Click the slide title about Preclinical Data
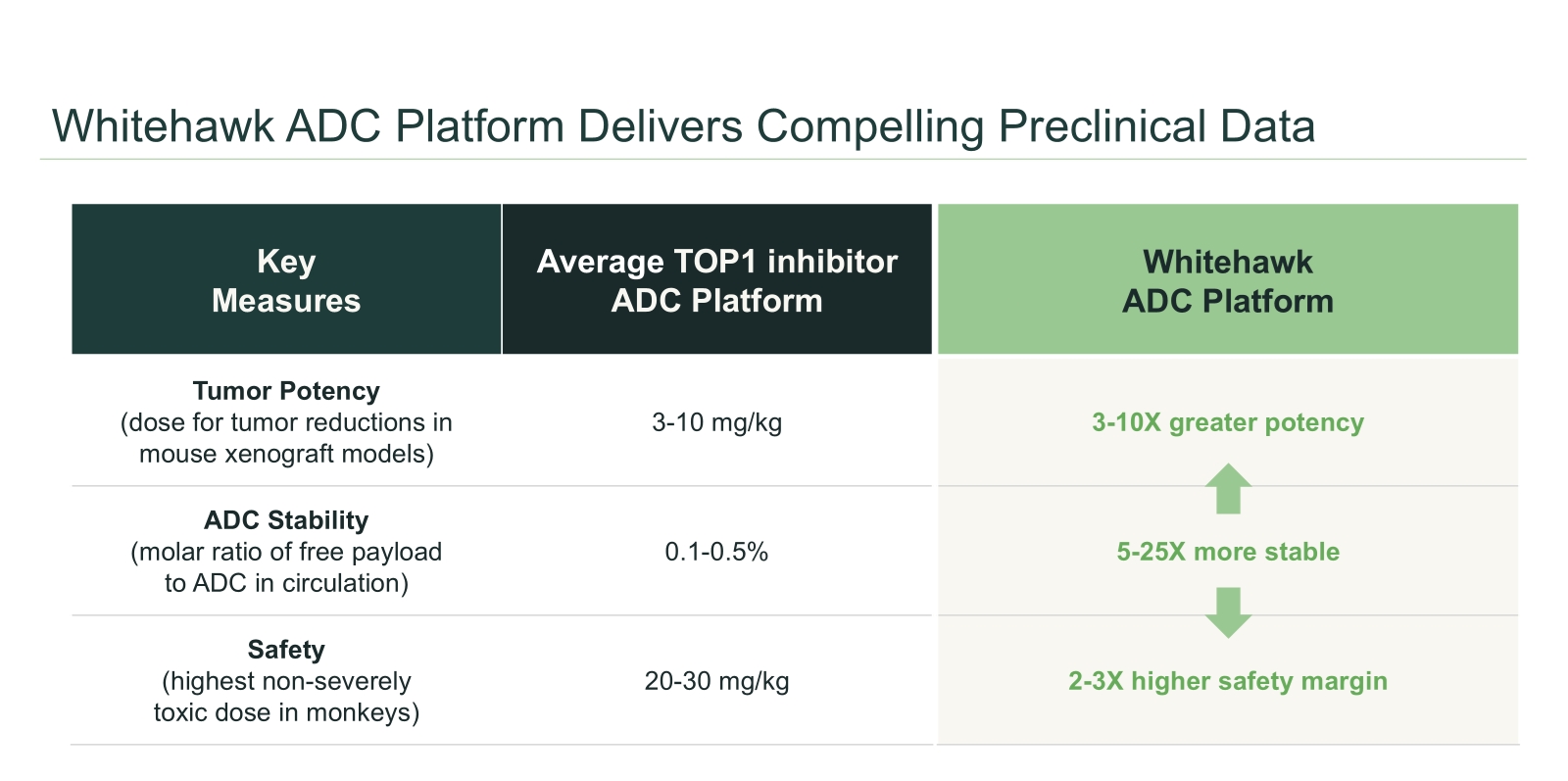 click(683, 126)
